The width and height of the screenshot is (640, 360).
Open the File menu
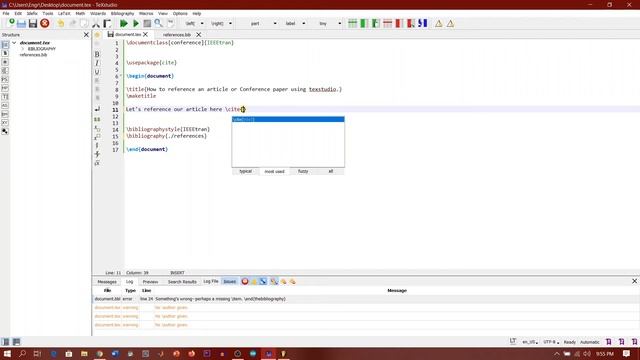click(x=6, y=13)
